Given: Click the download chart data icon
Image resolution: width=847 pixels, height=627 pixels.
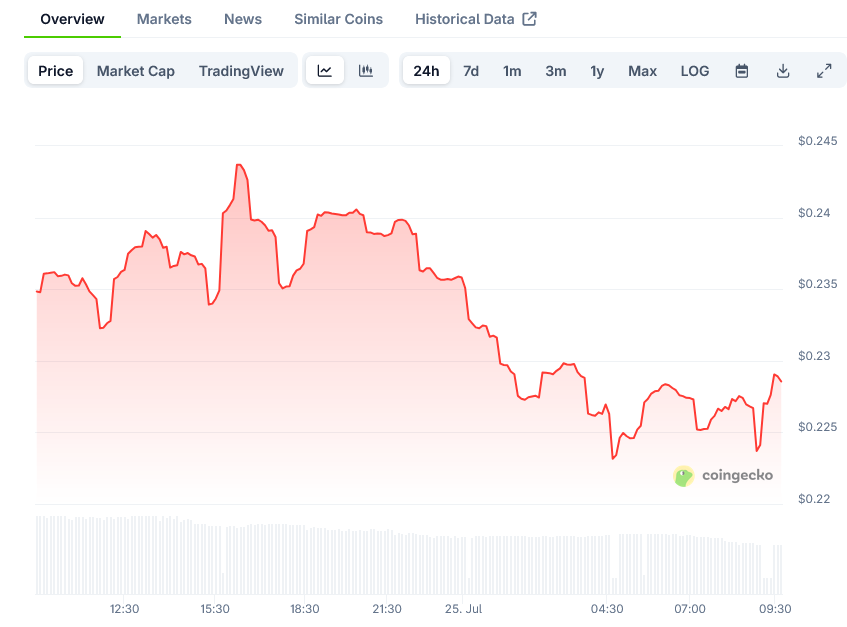Looking at the screenshot, I should tap(783, 71).
